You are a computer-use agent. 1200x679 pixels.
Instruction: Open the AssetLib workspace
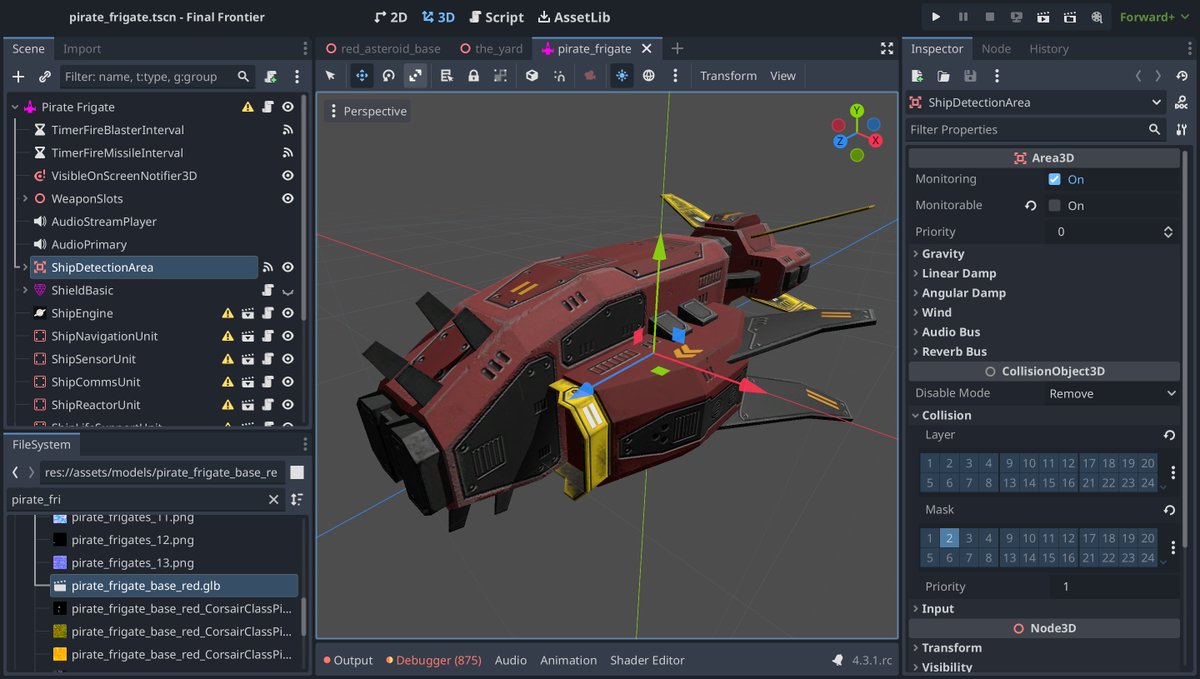point(574,17)
